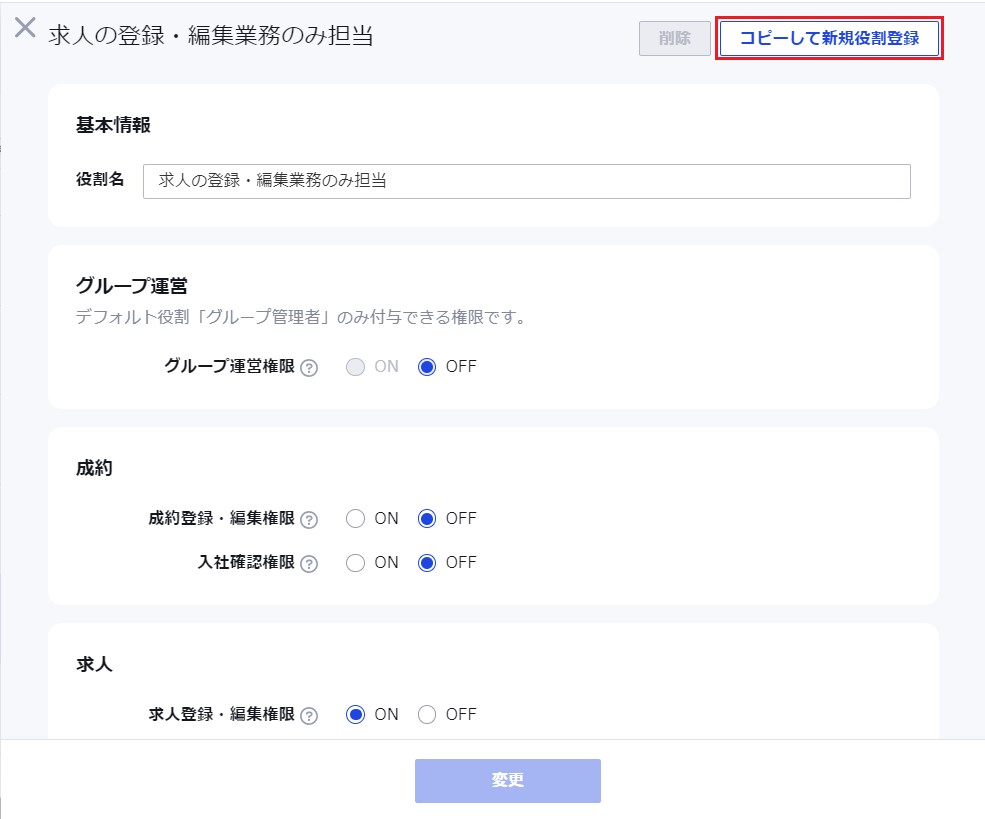Turn 求人登録・編集権限 to OFF

(427, 715)
